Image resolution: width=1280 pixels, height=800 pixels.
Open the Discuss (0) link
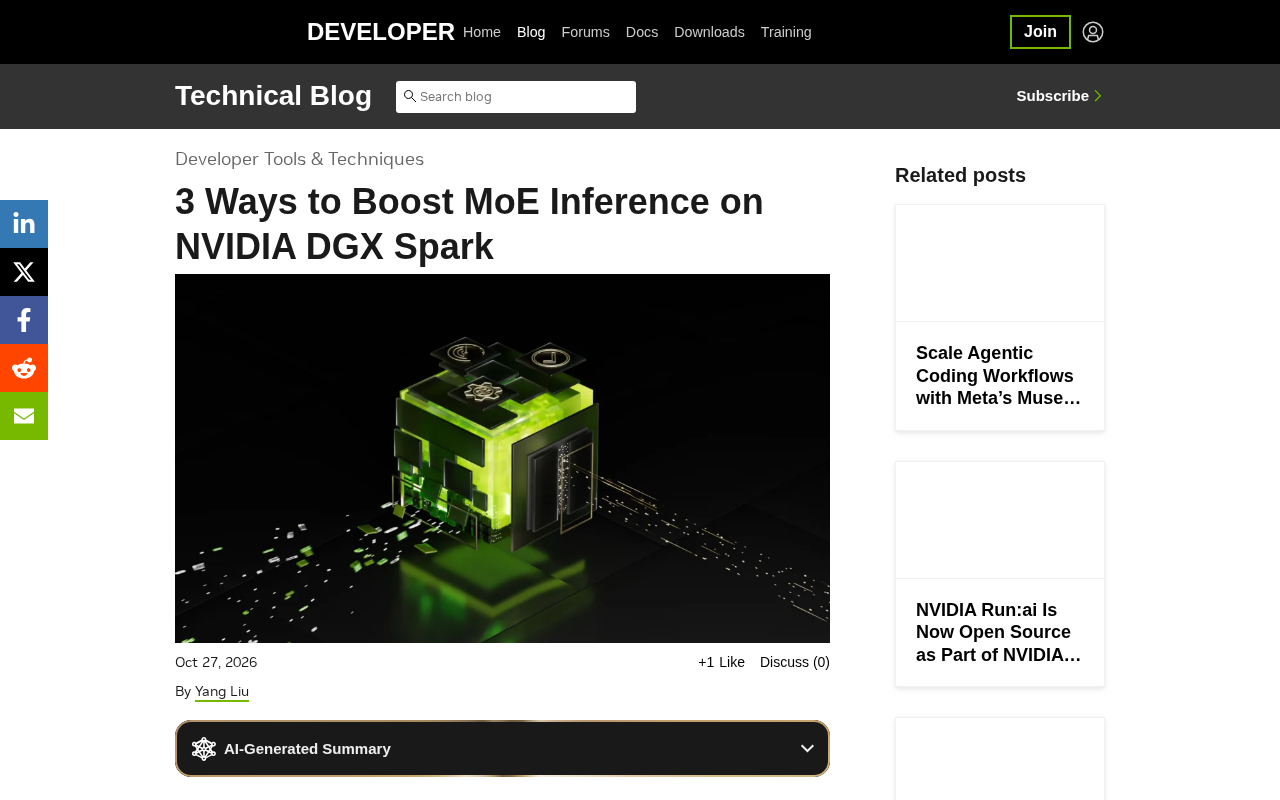pyautogui.click(x=795, y=662)
